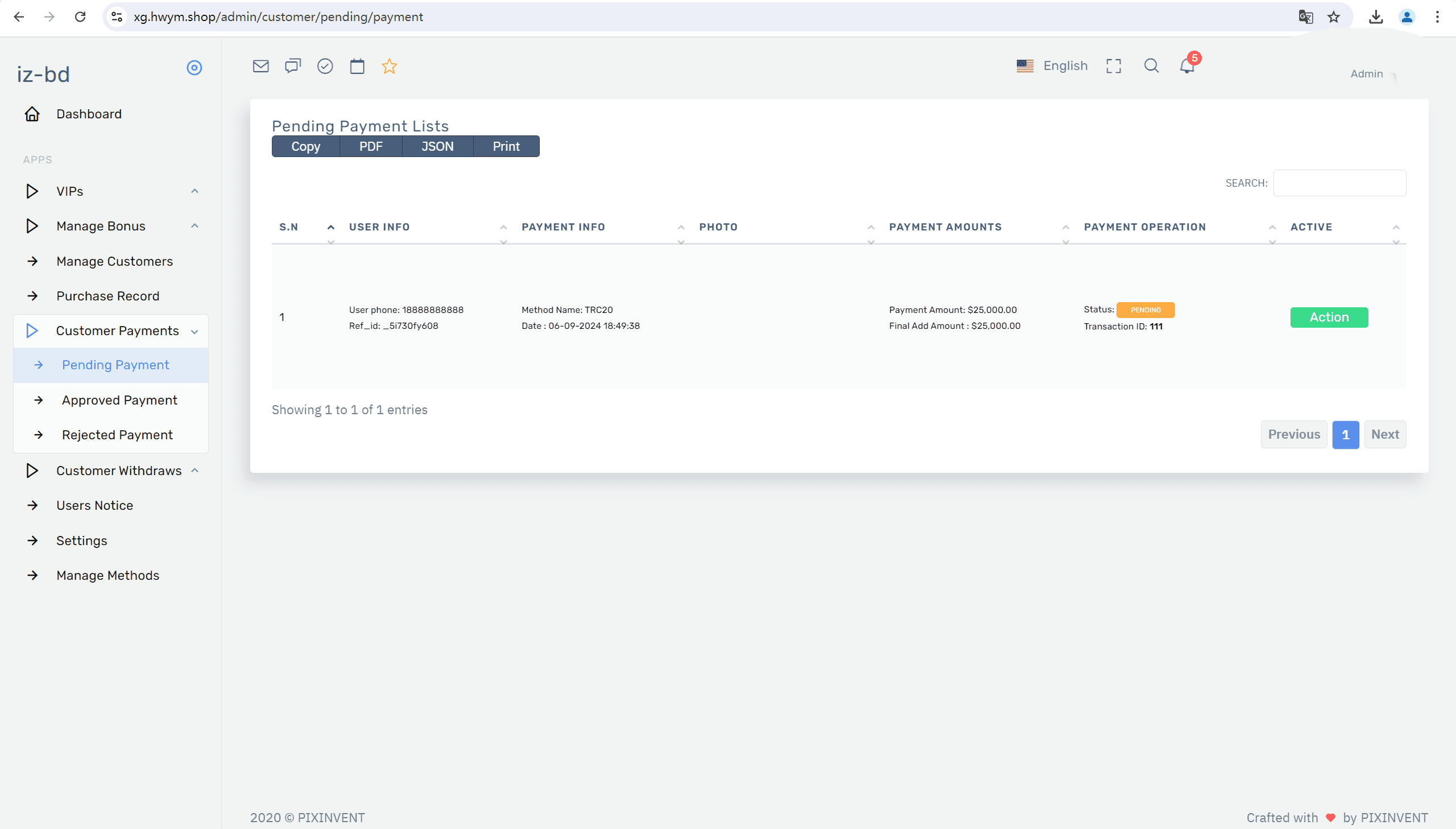Screen dimensions: 1456x829
Task: Export the table as JSON
Action: [x=437, y=146]
